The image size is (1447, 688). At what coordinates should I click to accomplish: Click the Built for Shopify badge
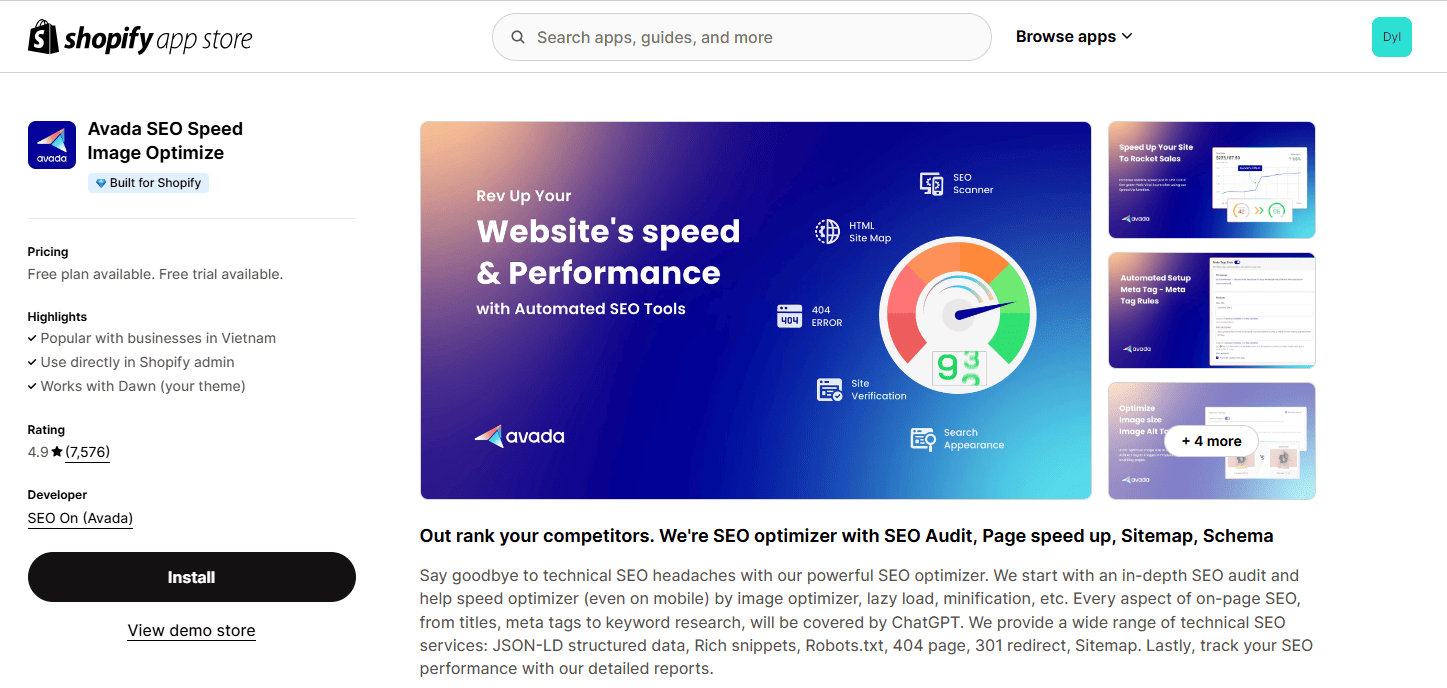click(x=148, y=183)
